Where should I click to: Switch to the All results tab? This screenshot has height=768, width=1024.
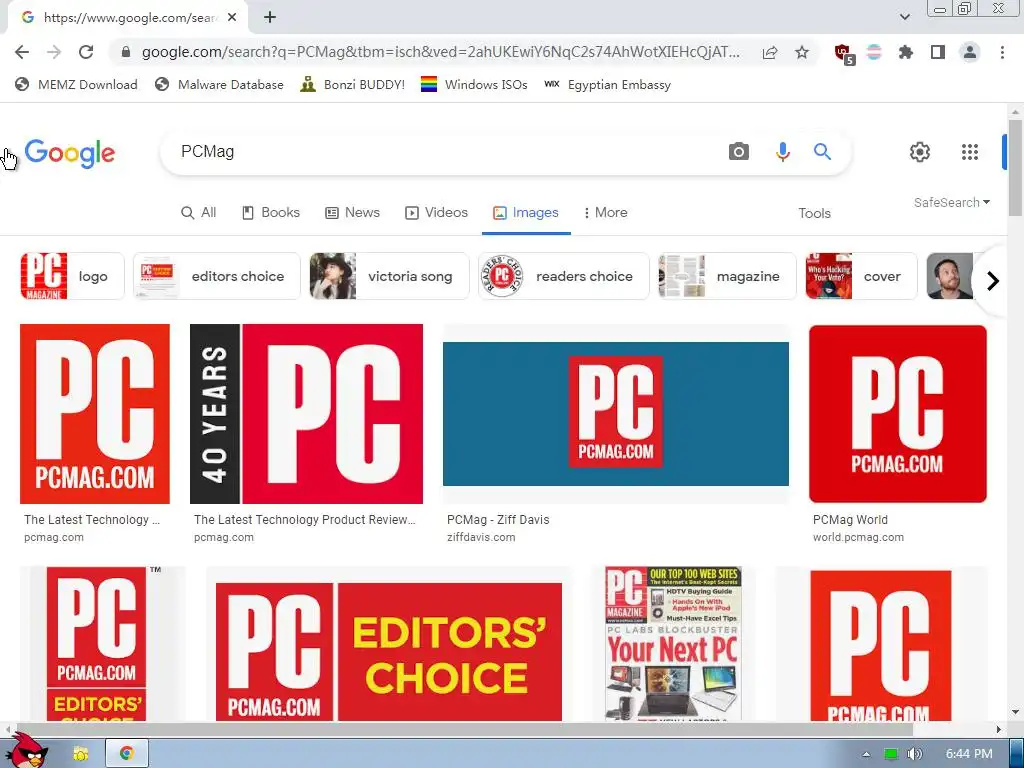[199, 213]
